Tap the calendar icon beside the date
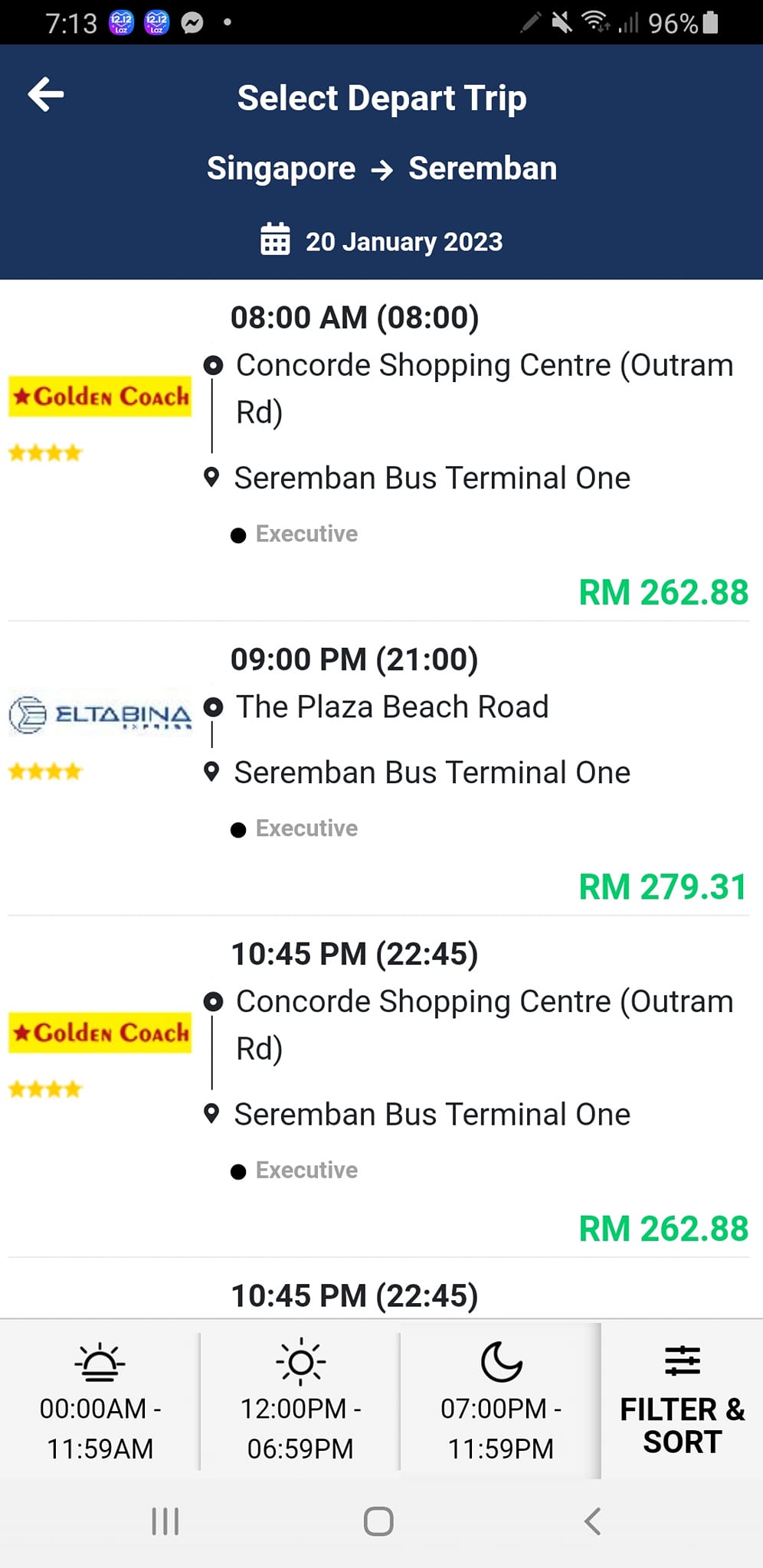Image resolution: width=763 pixels, height=1568 pixels. point(275,239)
